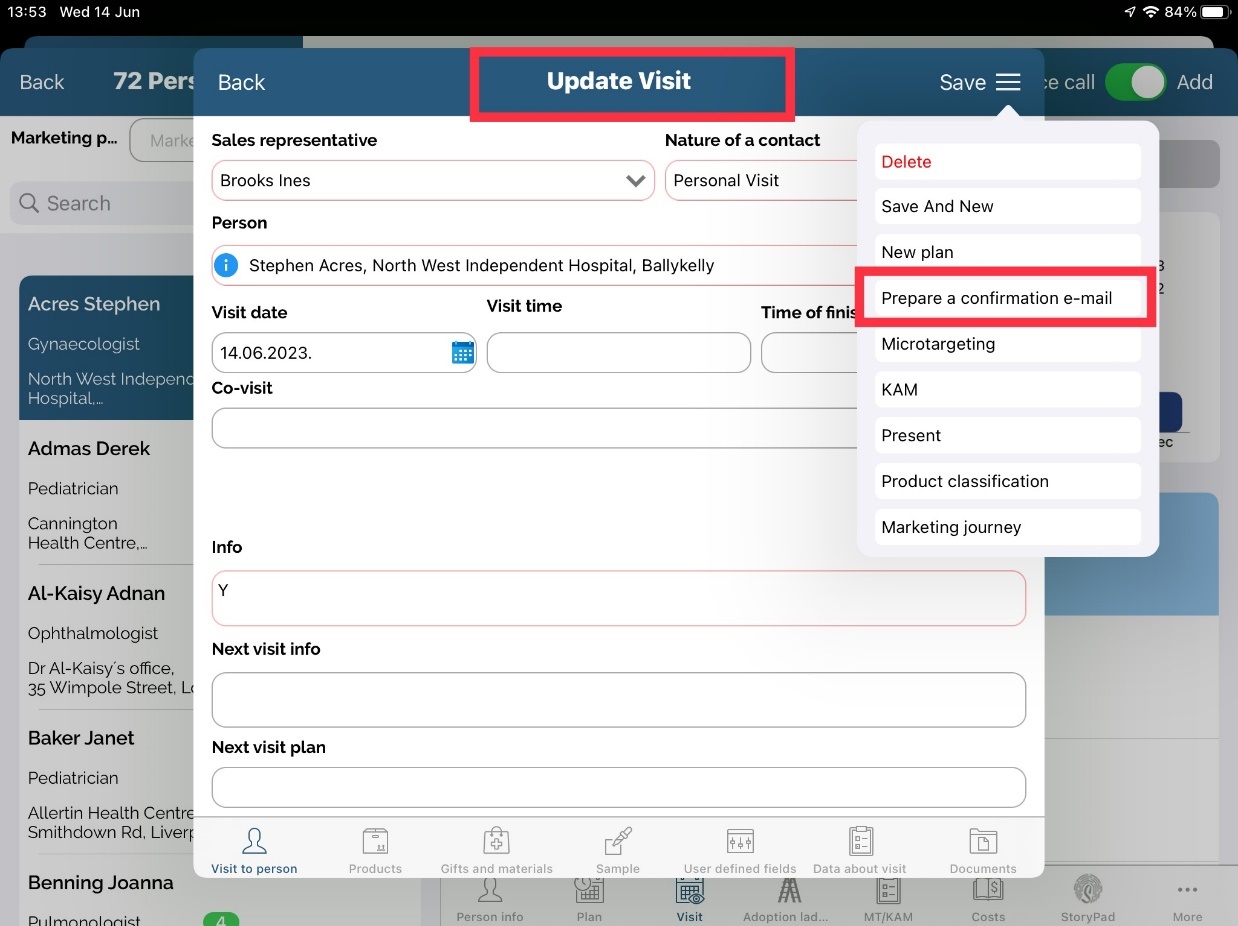The image size is (1238, 926).
Task: Open the Nature of a contact dropdown
Action: (760, 181)
